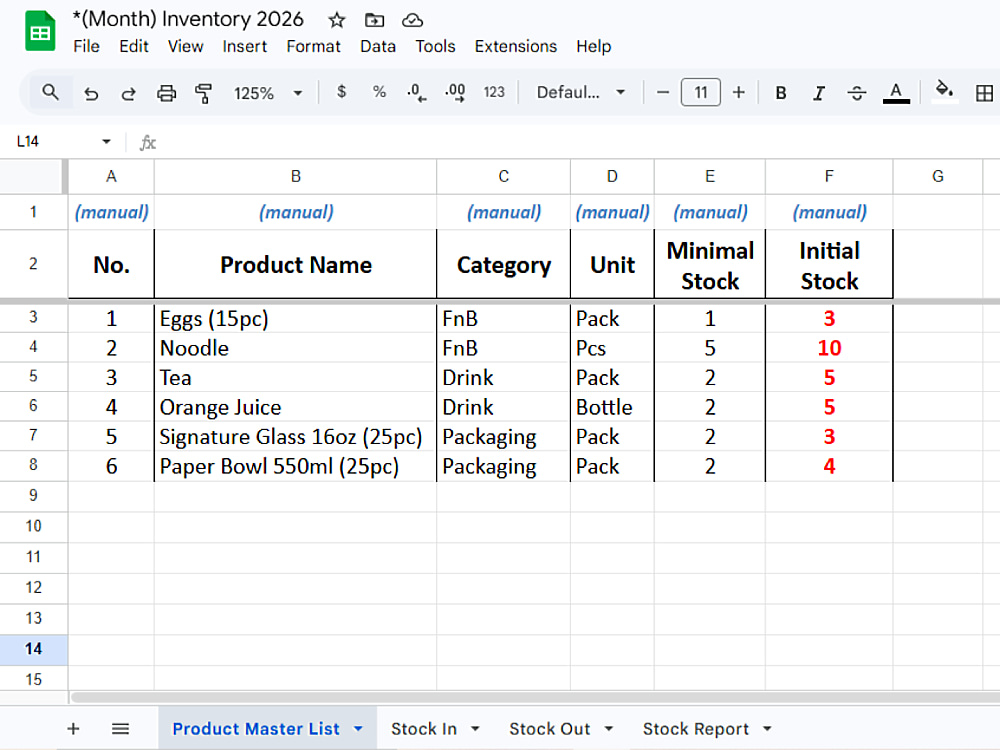This screenshot has height=750, width=1000.
Task: Open the font family Default dropdown
Action: (x=580, y=92)
